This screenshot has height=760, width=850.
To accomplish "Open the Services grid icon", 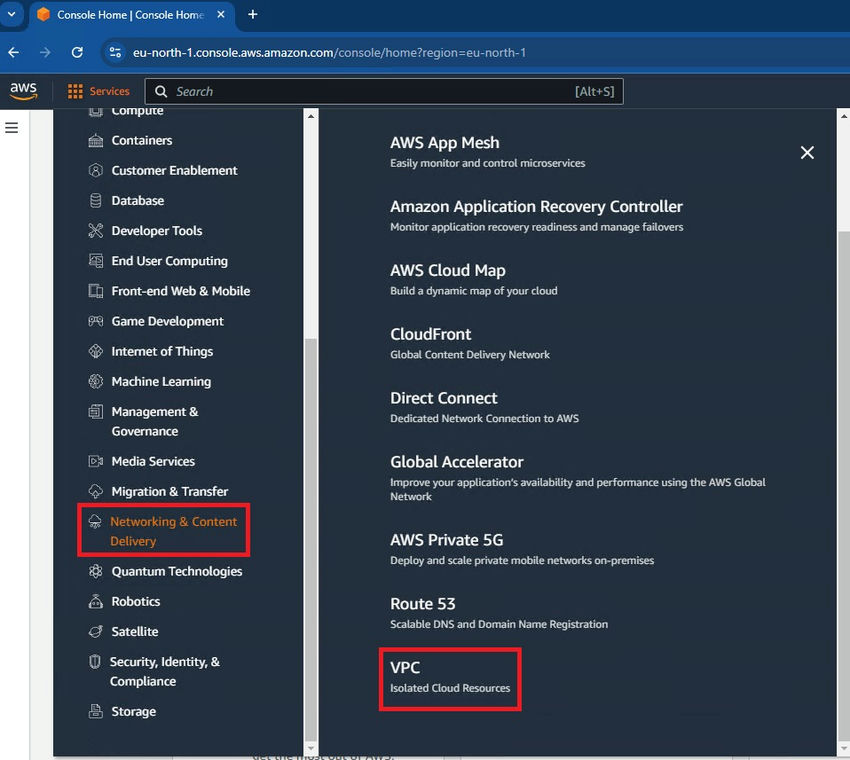I will [75, 91].
